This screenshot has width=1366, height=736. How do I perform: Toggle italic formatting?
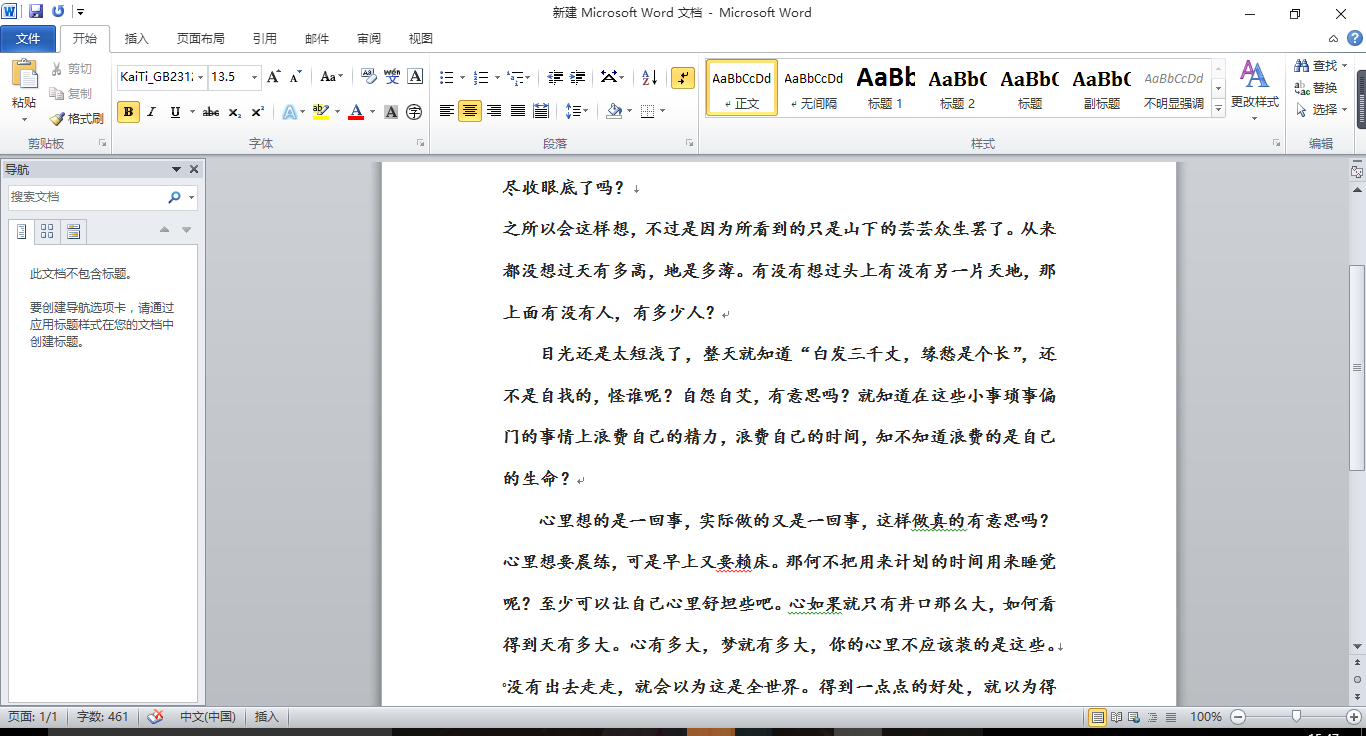click(152, 112)
